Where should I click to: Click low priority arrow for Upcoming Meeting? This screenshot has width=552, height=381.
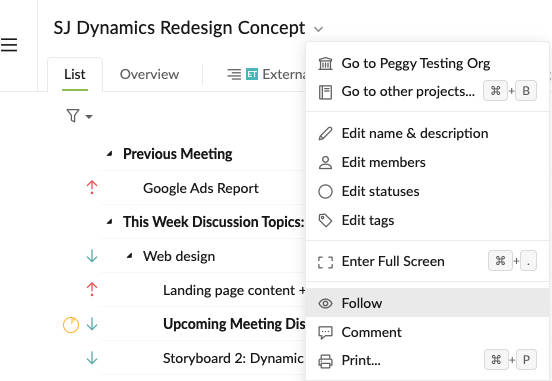point(92,324)
